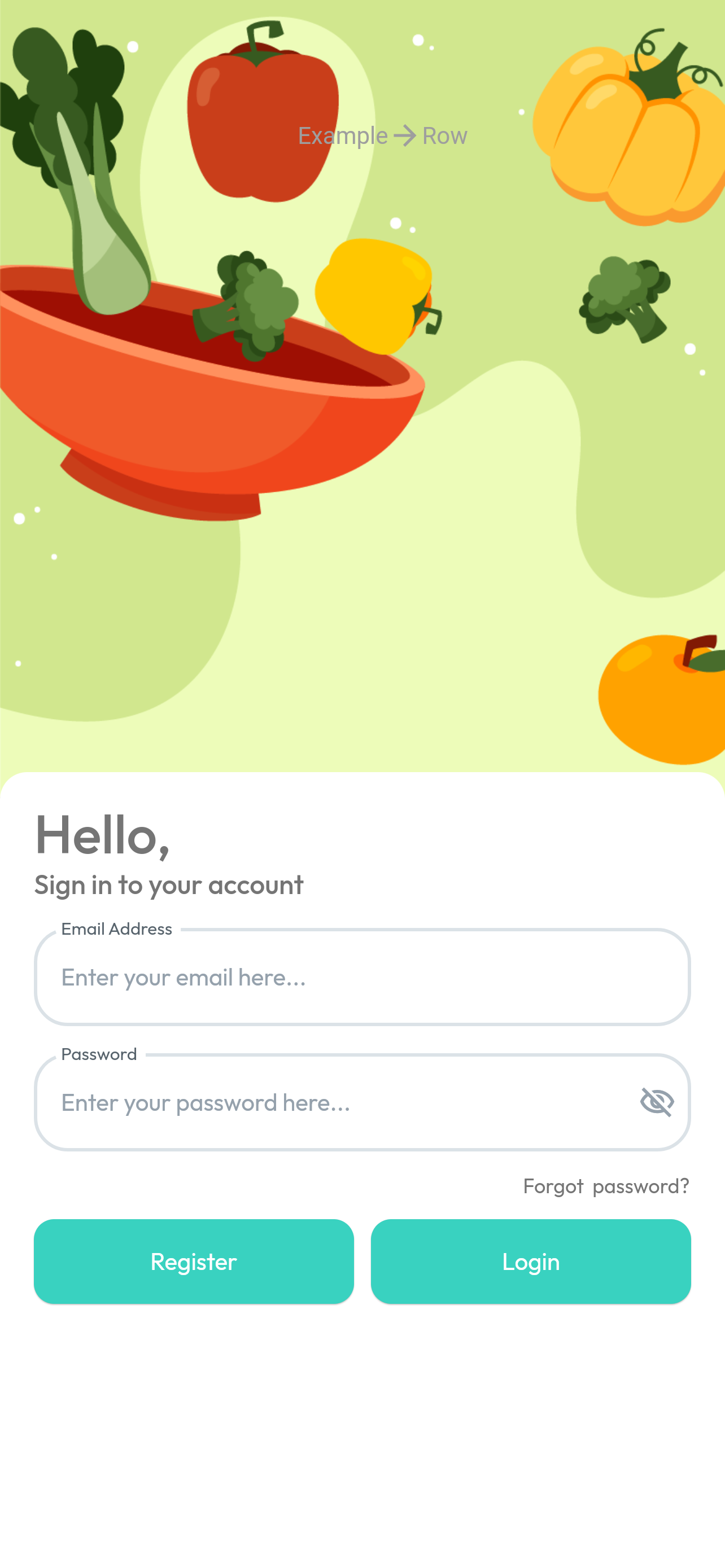
Task: Click the orange fruit illustration
Action: [x=662, y=699]
